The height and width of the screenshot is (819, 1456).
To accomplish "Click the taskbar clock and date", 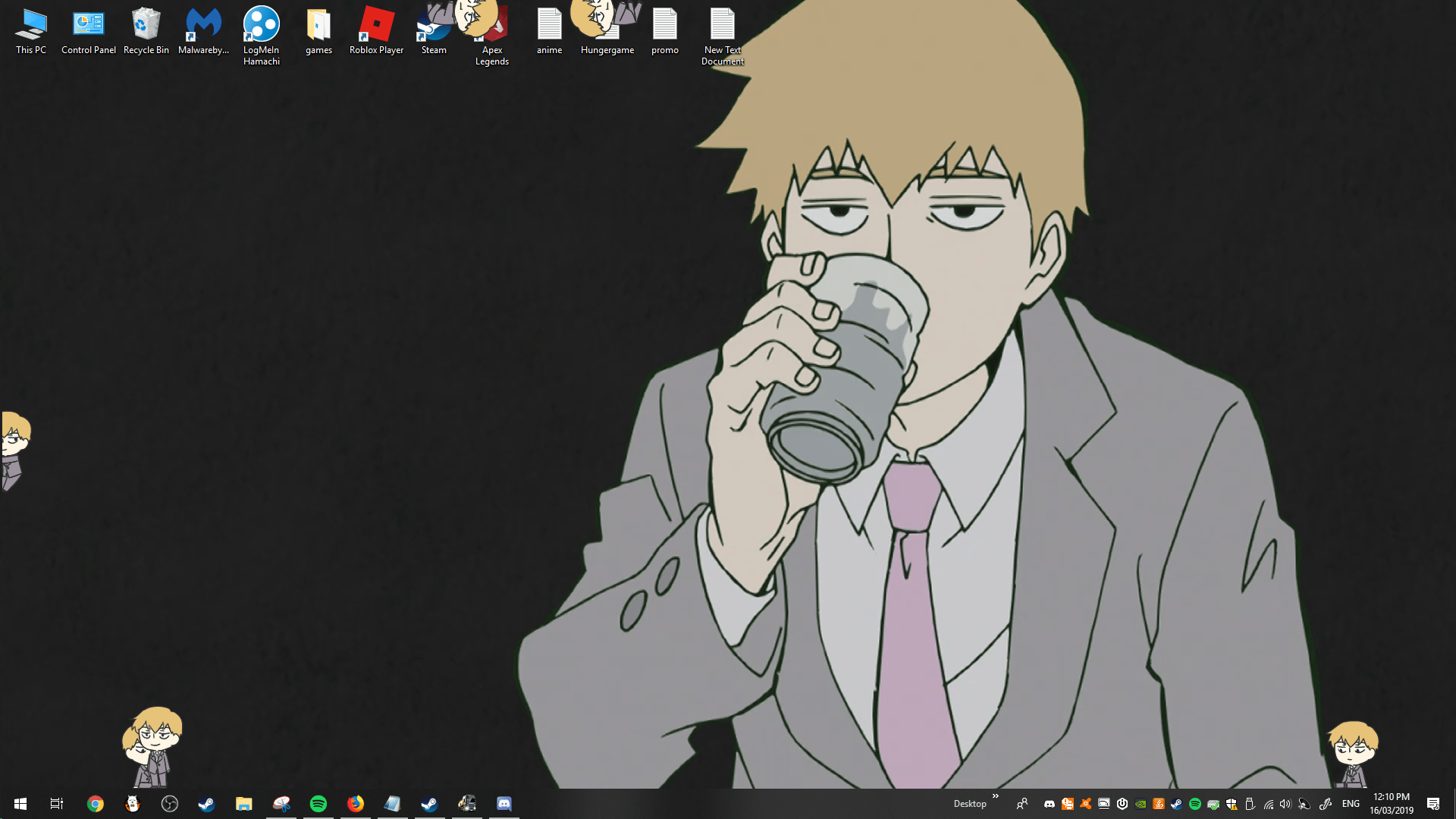I will (x=1392, y=804).
